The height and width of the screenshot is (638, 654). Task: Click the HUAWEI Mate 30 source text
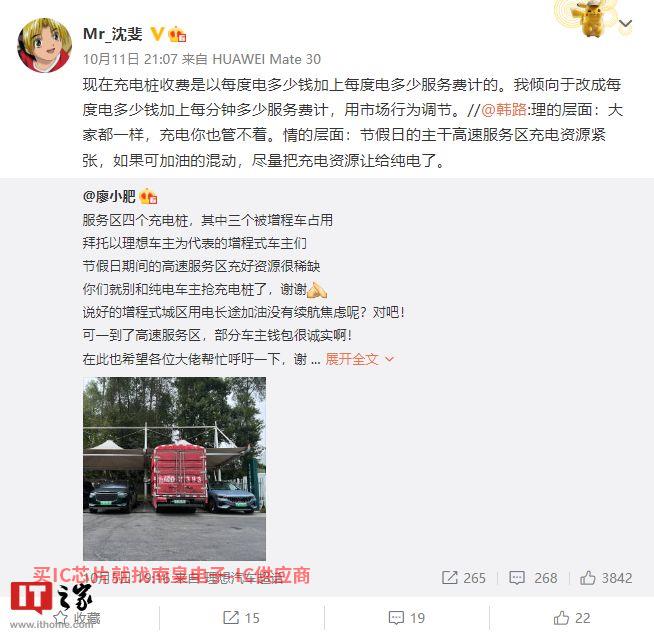pos(267,59)
